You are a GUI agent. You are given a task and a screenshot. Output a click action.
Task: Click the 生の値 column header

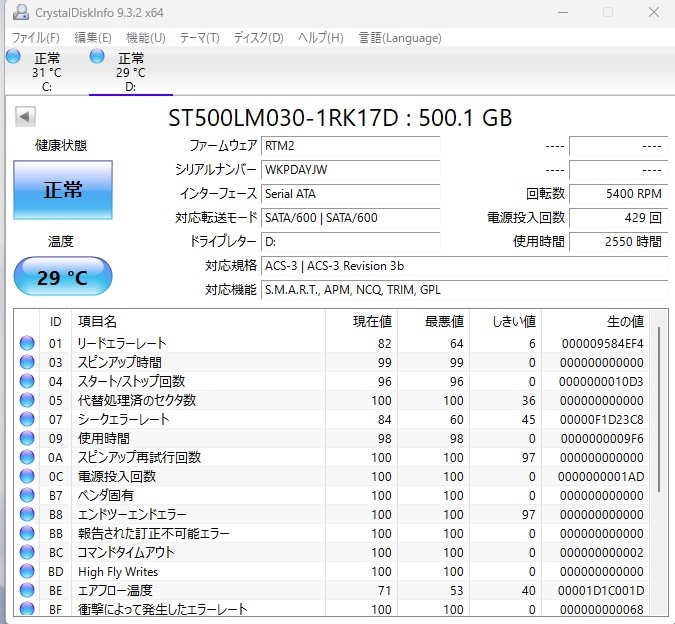595,321
